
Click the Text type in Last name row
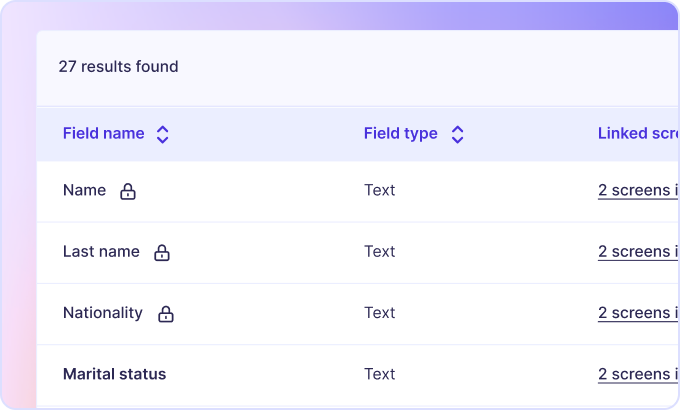click(380, 252)
